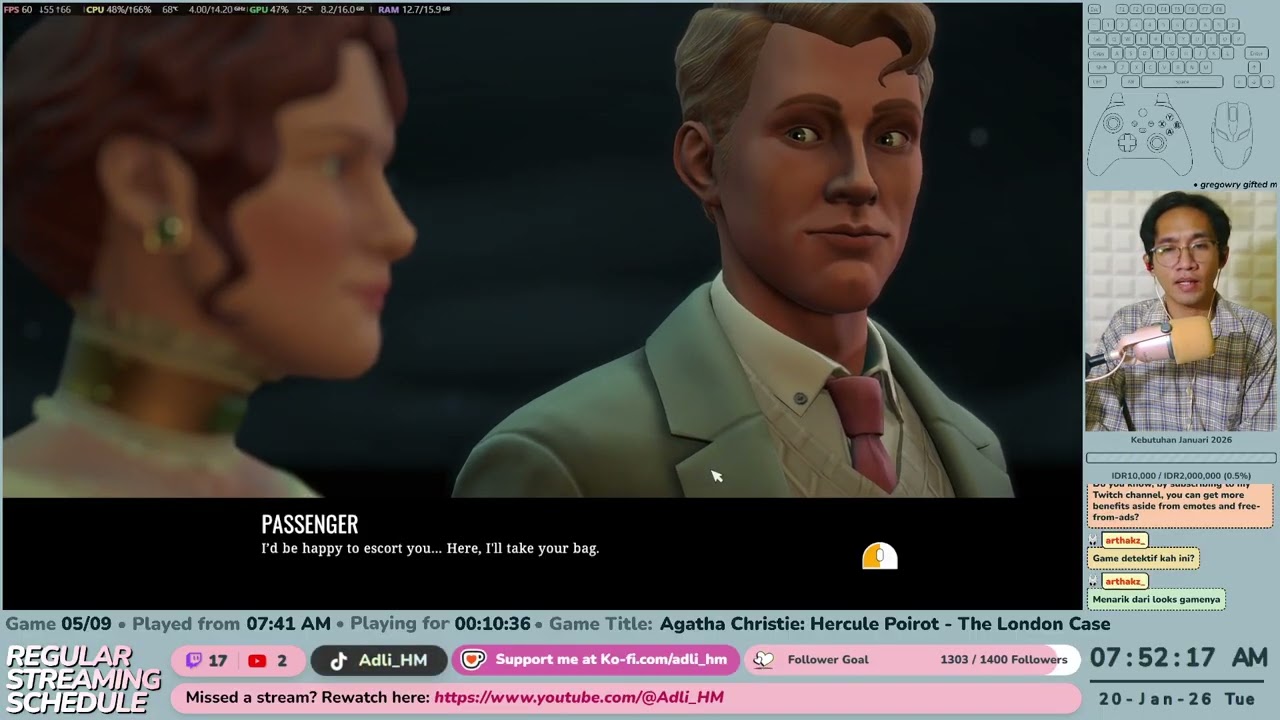The width and height of the screenshot is (1280, 720).
Task: Click the space bar on keyboard overlay
Action: [x=1182, y=82]
